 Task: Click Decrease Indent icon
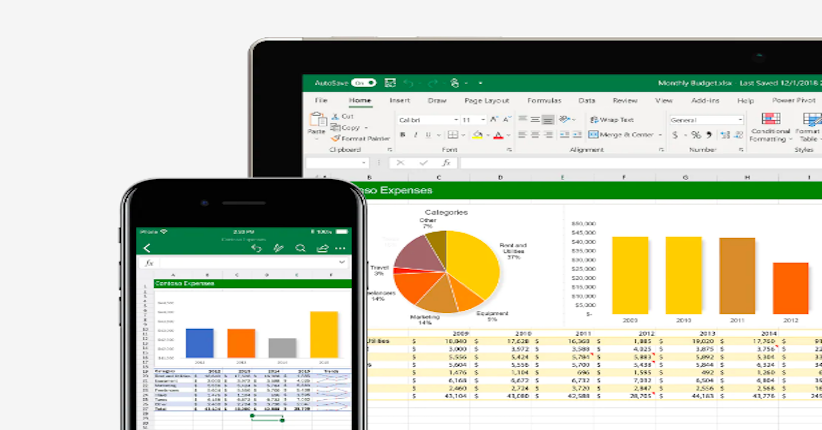(565, 135)
